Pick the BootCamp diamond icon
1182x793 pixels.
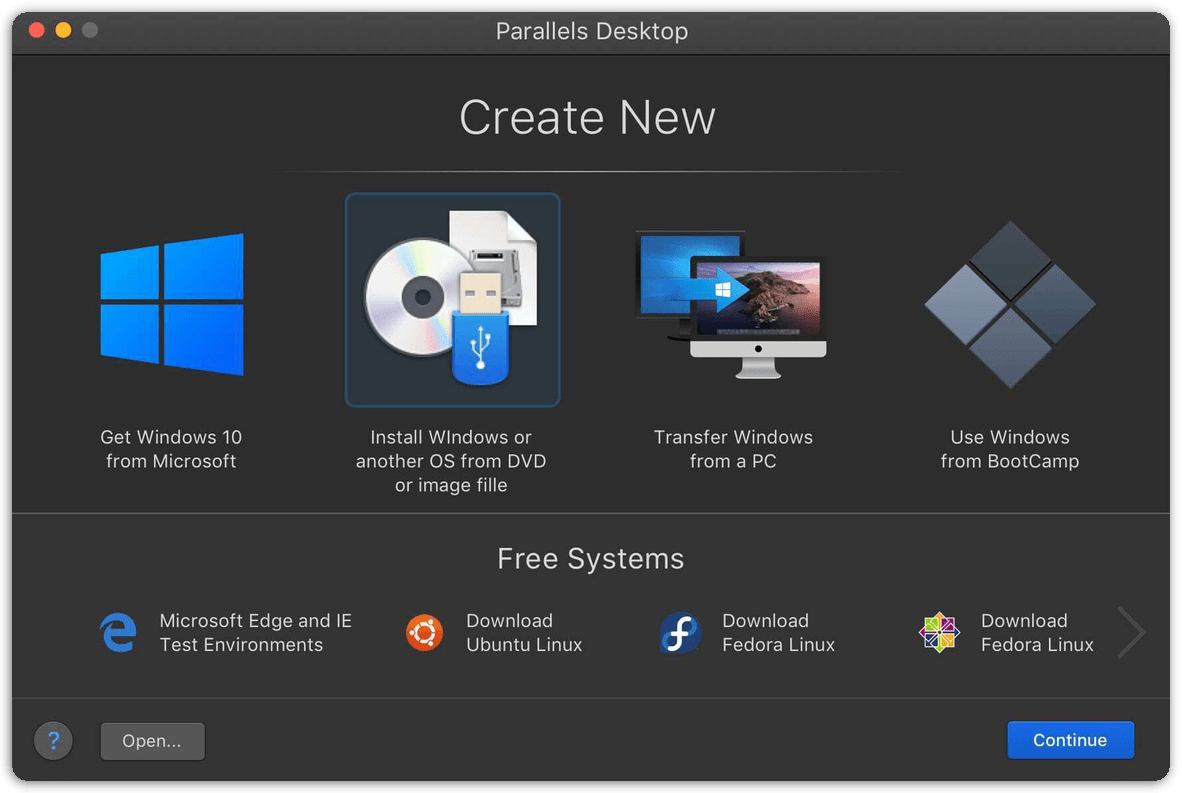click(x=1010, y=305)
